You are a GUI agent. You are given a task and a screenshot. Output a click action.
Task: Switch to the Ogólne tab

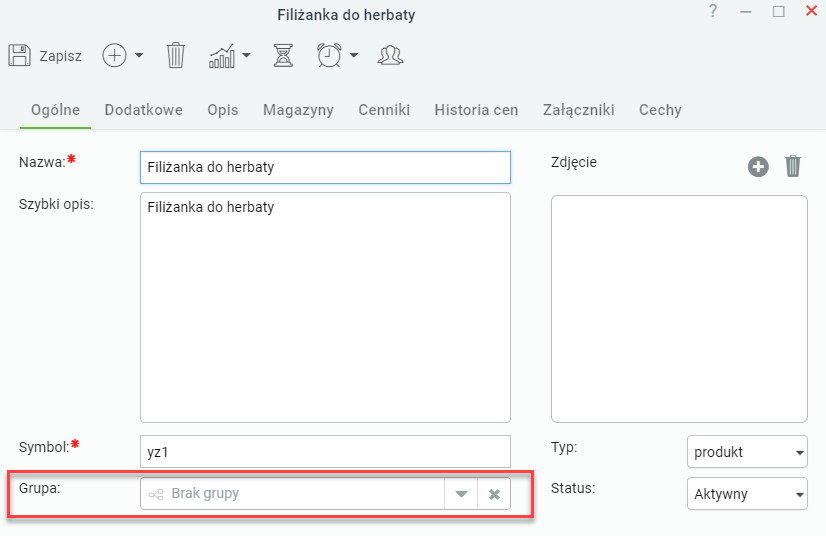(55, 110)
